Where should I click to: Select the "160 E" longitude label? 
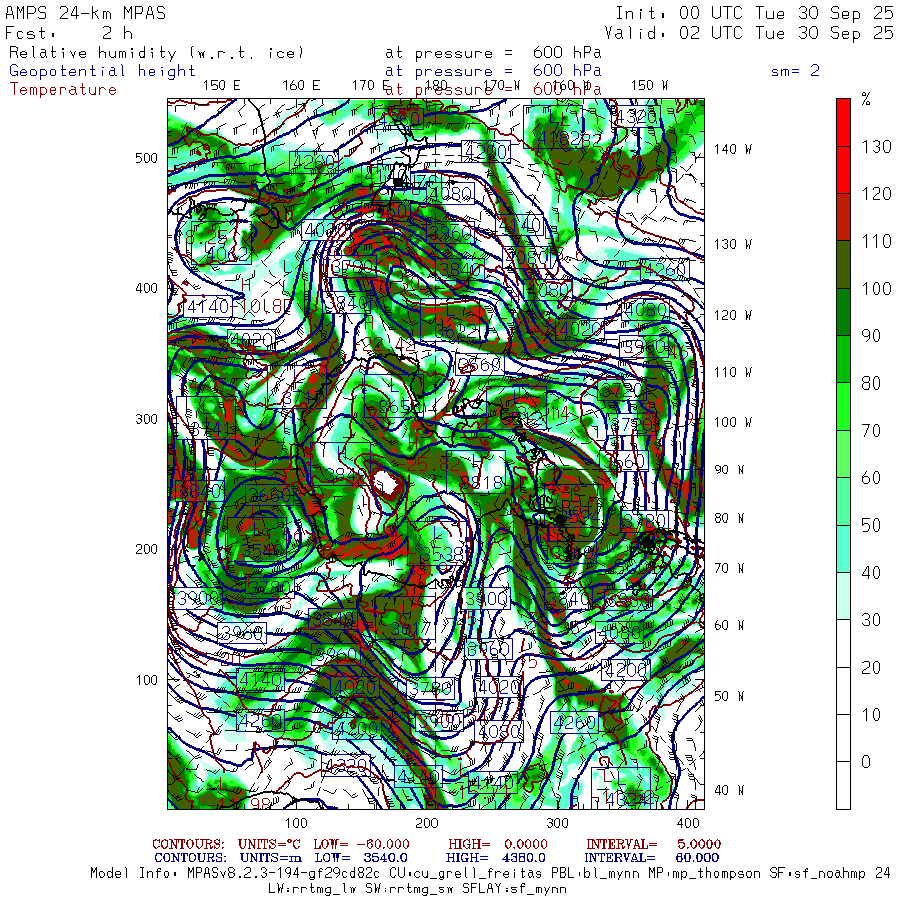click(x=301, y=86)
